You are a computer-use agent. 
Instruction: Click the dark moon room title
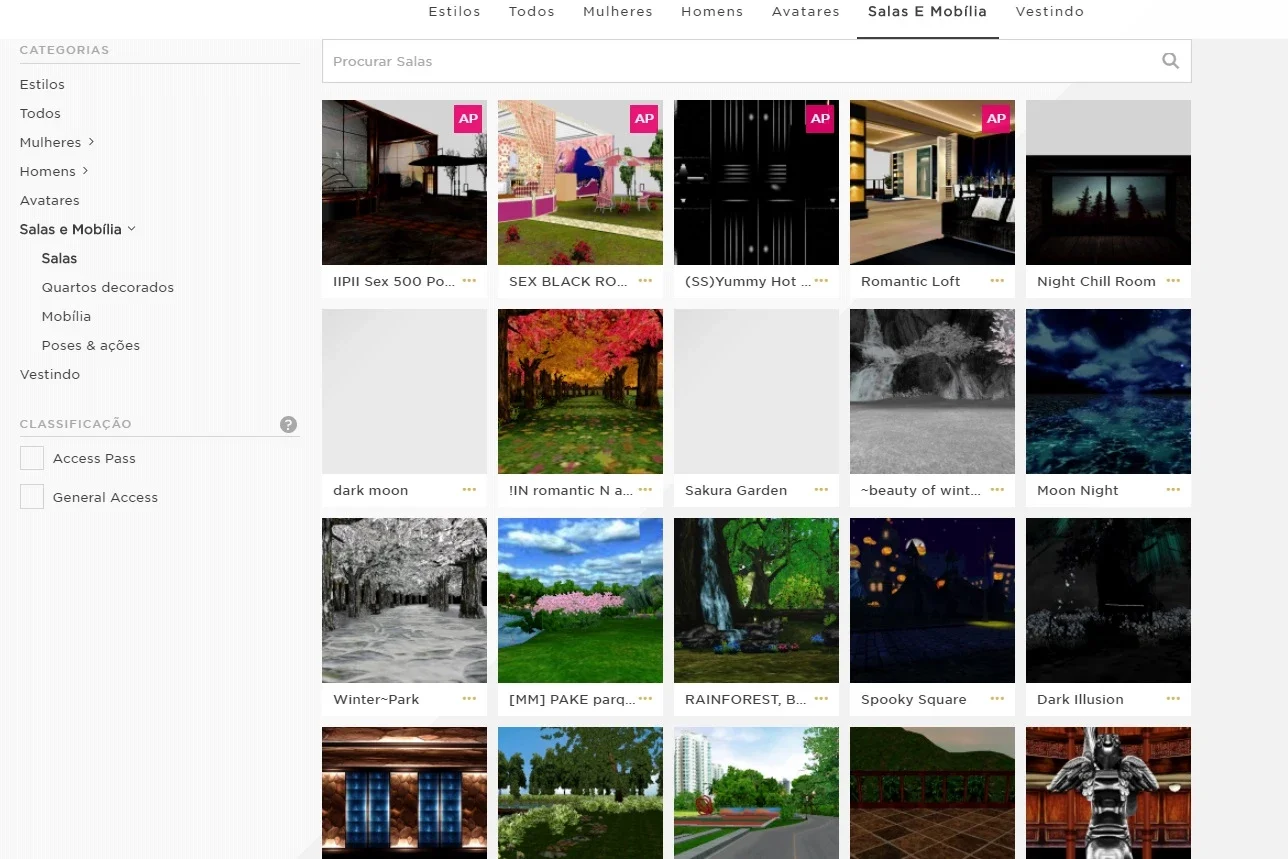[x=370, y=490]
